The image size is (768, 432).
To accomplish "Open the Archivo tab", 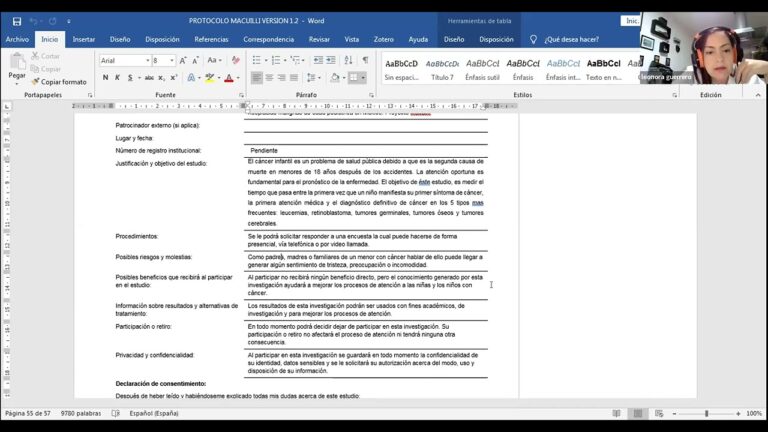I will click(18, 39).
